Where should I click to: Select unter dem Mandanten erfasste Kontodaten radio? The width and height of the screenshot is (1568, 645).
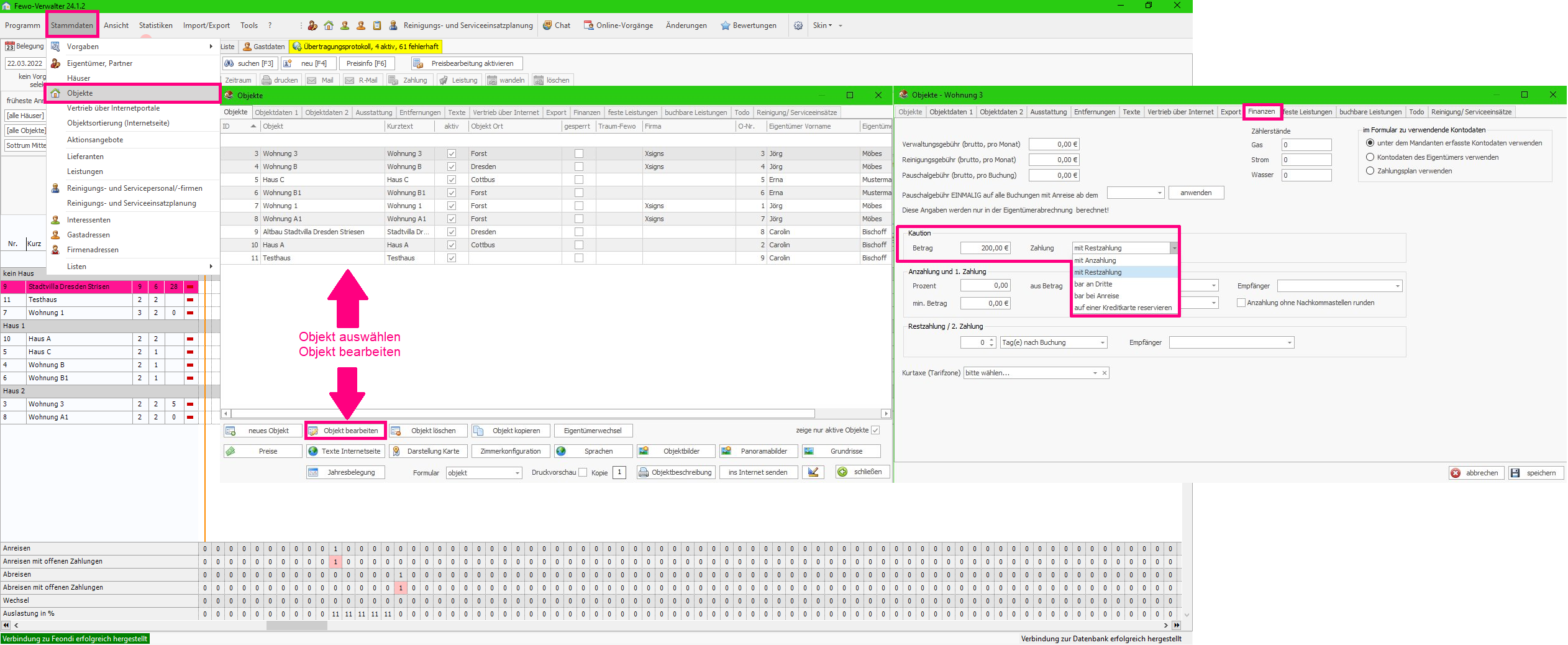(1370, 143)
